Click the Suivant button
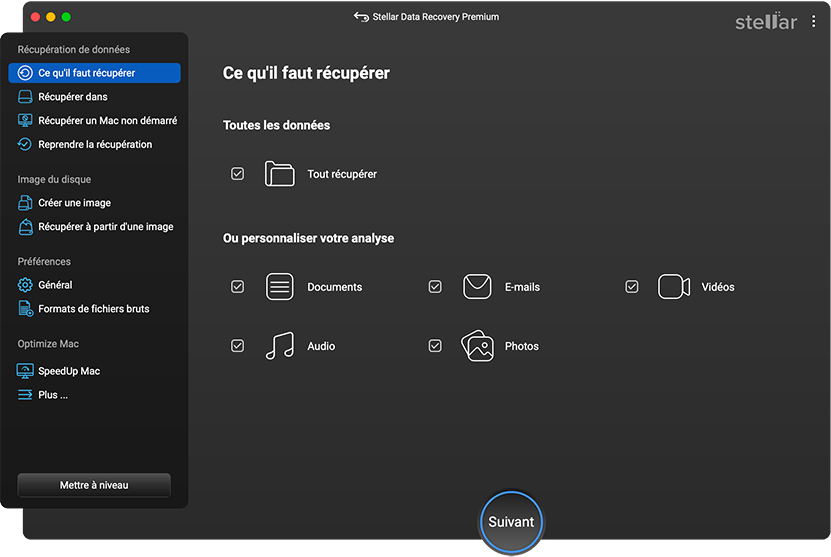Screen dimensions: 831x557 coord(511,522)
